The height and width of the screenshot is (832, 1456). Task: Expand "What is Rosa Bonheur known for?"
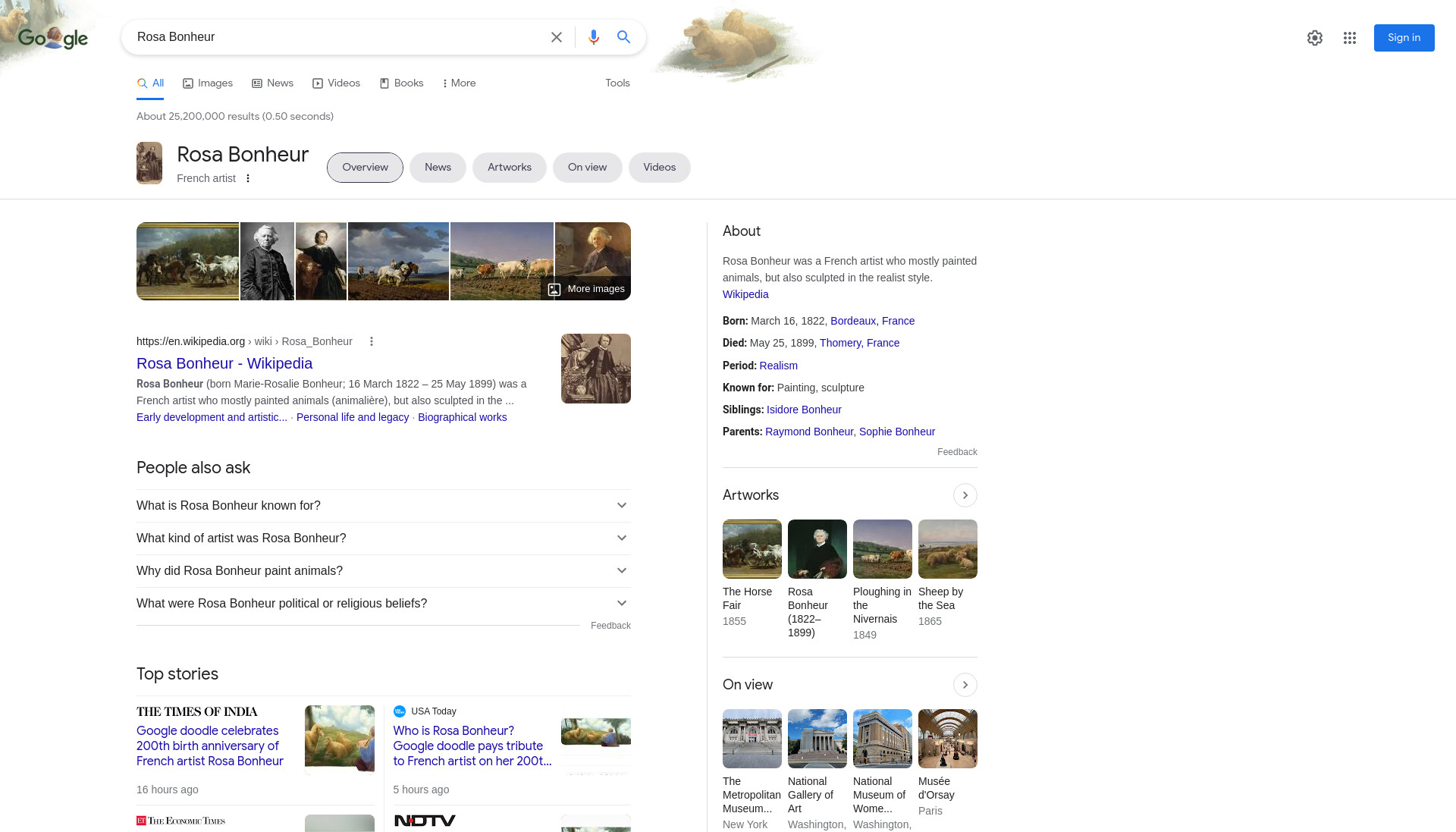(384, 506)
